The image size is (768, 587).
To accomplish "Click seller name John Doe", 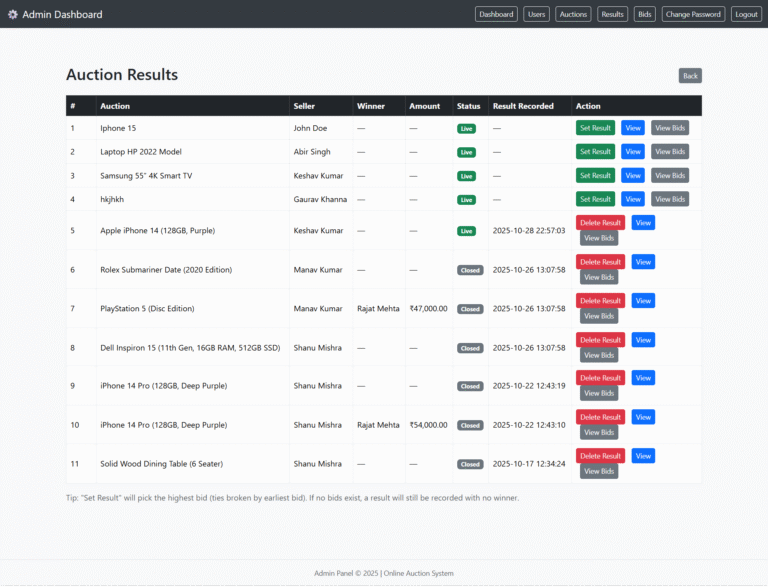I will [310, 128].
